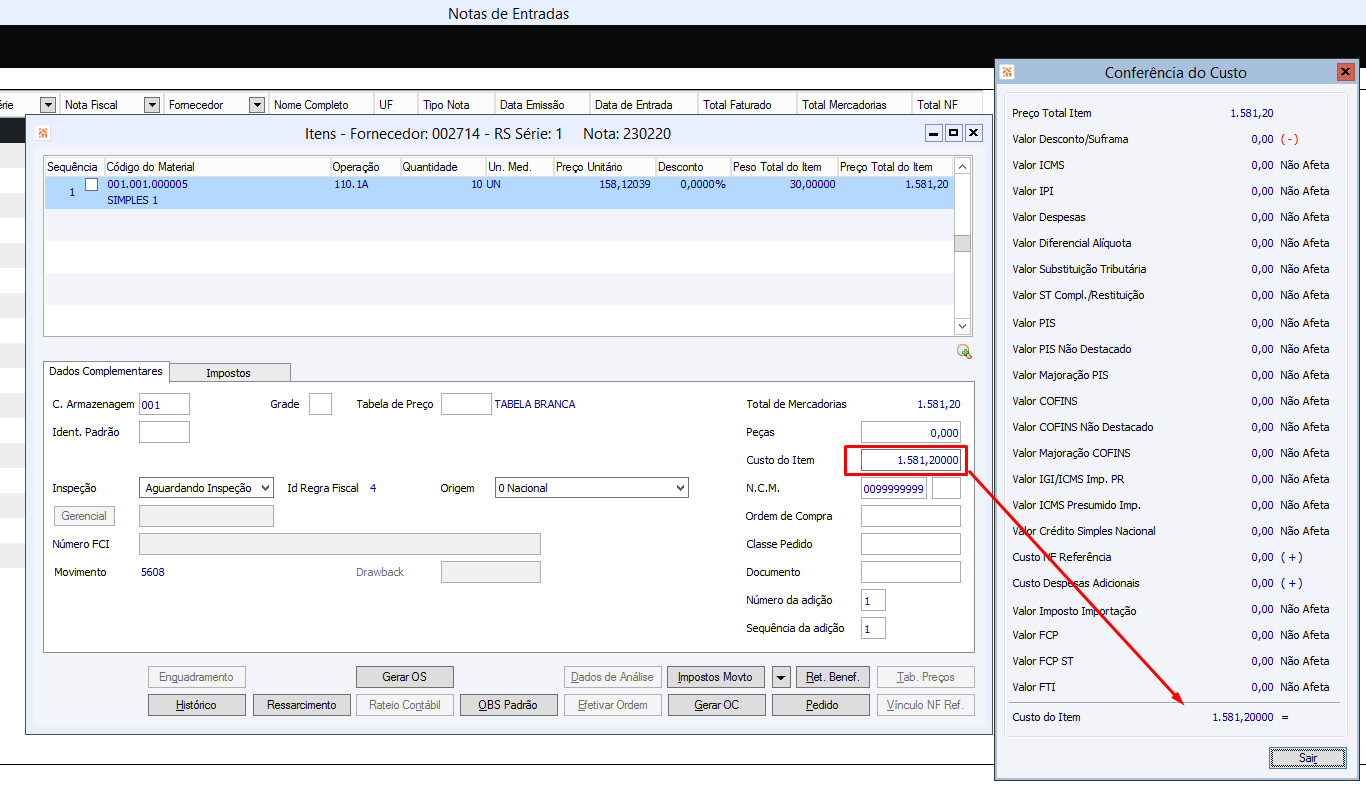
Task: Expand the Origem combo box
Action: [680, 488]
